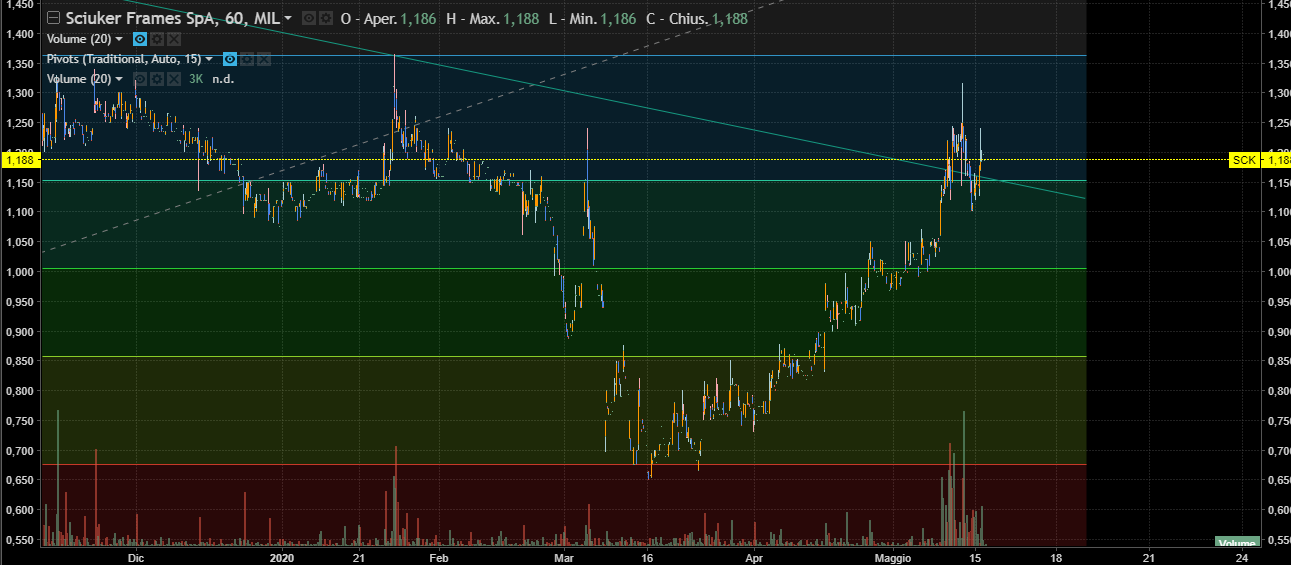Open settings gear for Sciuker Frames main series
The width and height of the screenshot is (1291, 565).
(x=326, y=19)
